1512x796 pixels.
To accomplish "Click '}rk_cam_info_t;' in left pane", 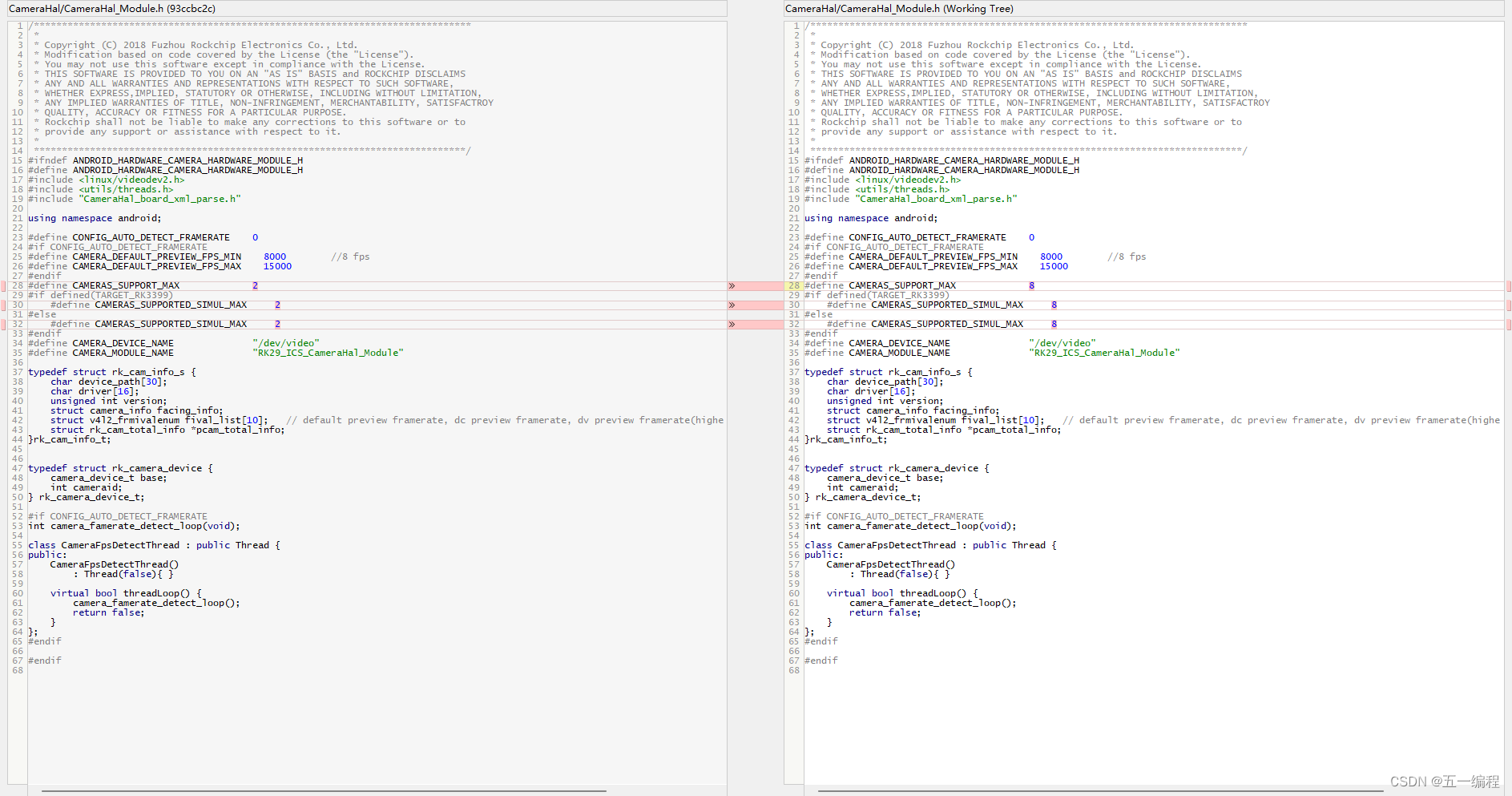I will (70, 440).
